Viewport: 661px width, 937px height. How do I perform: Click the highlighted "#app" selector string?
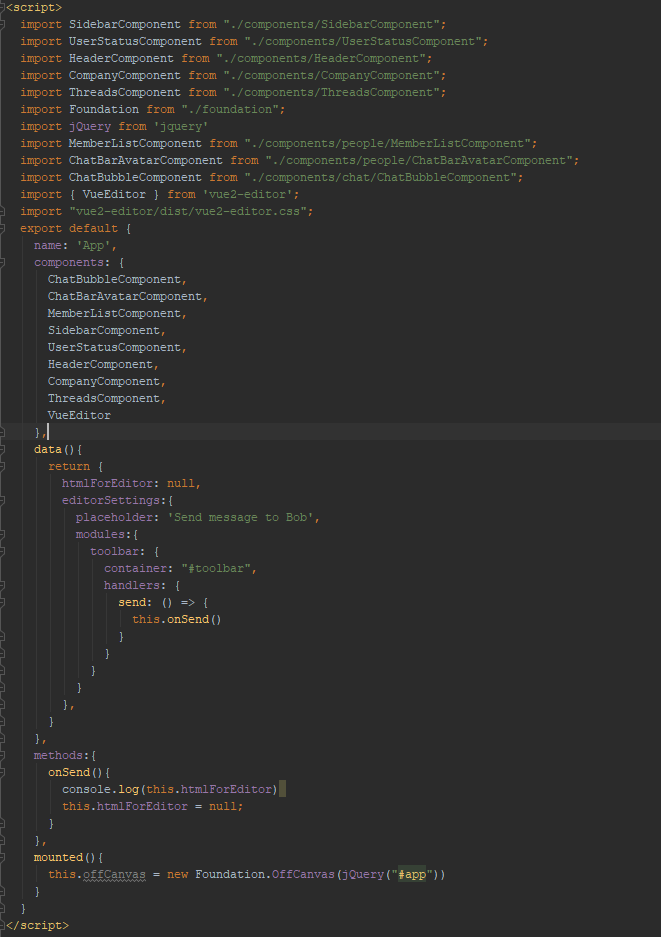coord(412,874)
